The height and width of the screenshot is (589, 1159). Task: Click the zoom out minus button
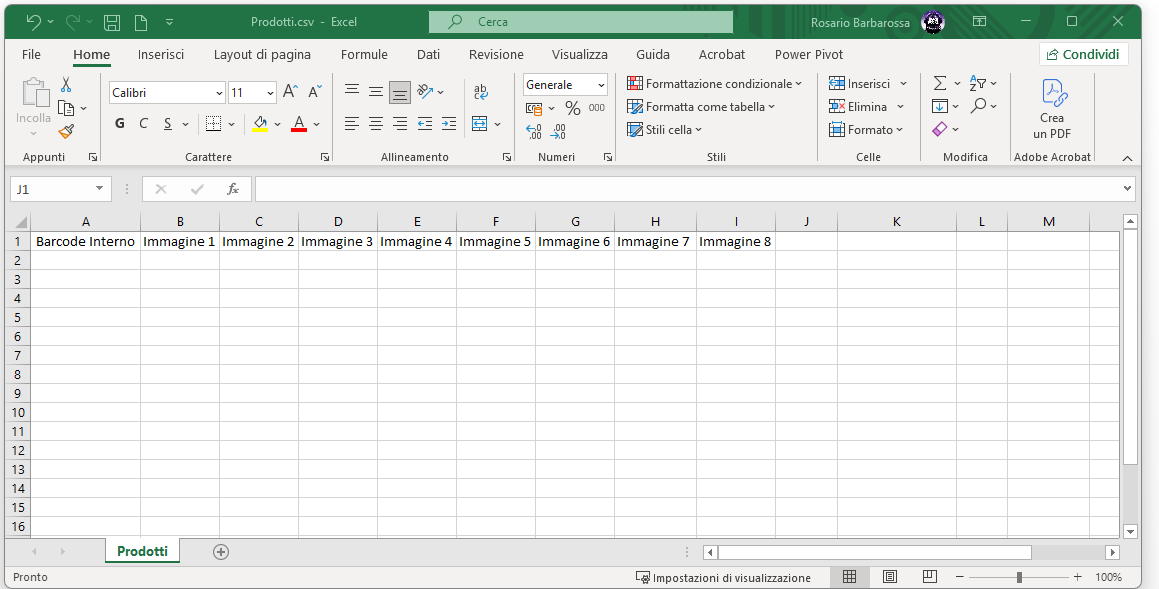(x=959, y=577)
